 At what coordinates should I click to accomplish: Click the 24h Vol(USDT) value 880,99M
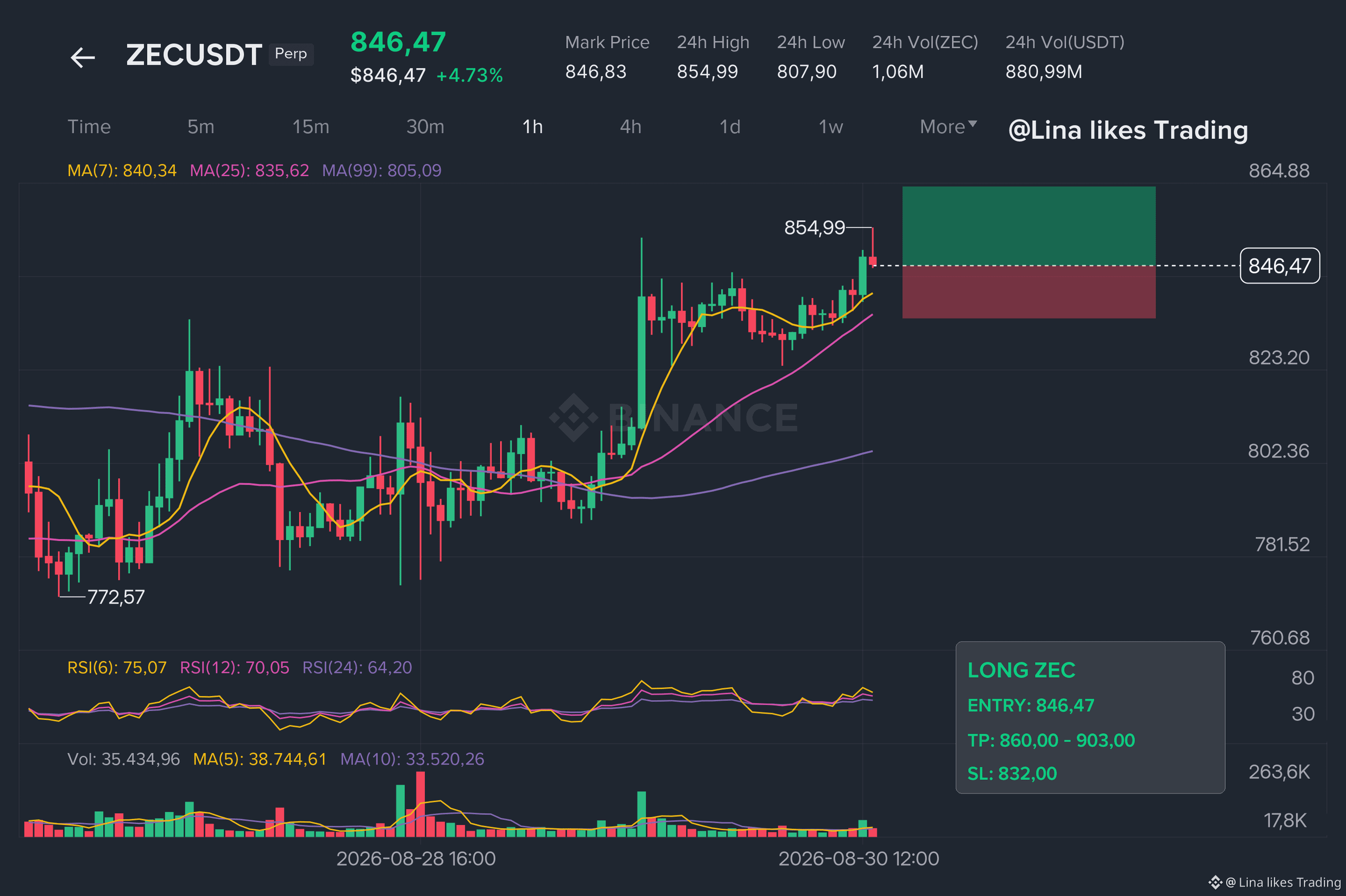pyautogui.click(x=1044, y=72)
